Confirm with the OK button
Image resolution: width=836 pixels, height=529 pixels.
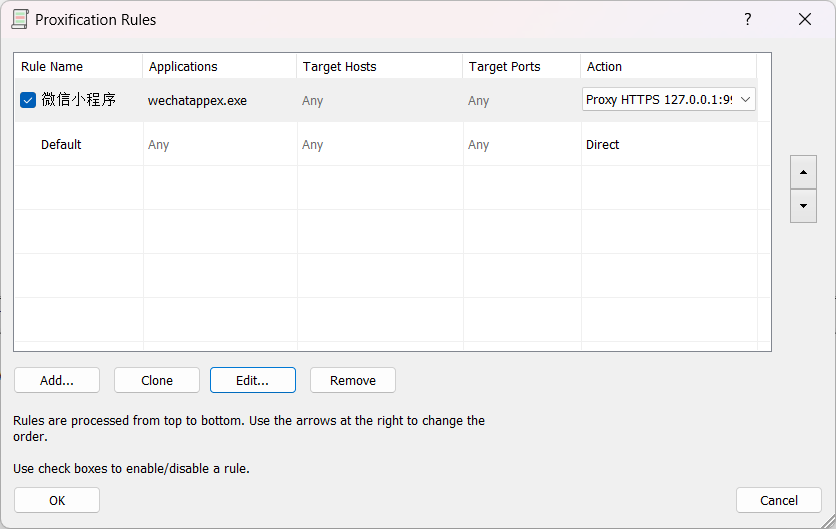57,500
